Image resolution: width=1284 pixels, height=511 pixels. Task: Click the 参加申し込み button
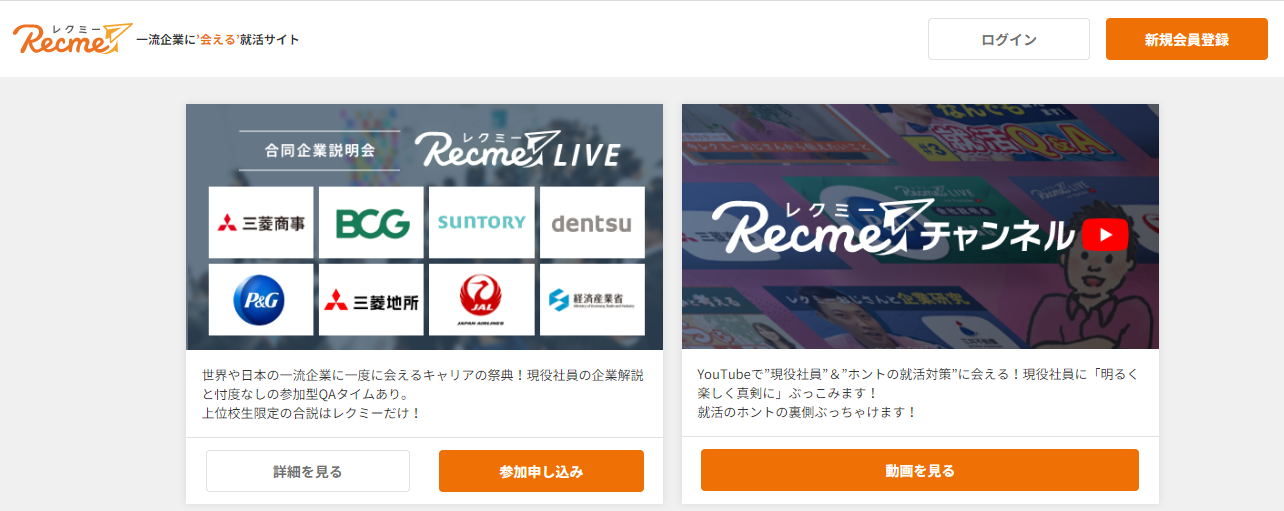541,471
